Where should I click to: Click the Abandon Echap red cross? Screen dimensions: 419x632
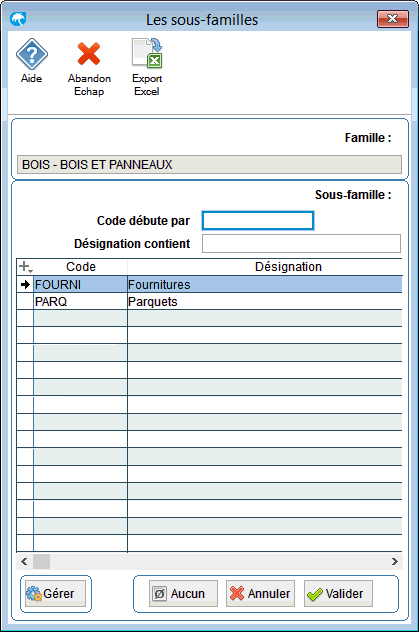coord(89,54)
